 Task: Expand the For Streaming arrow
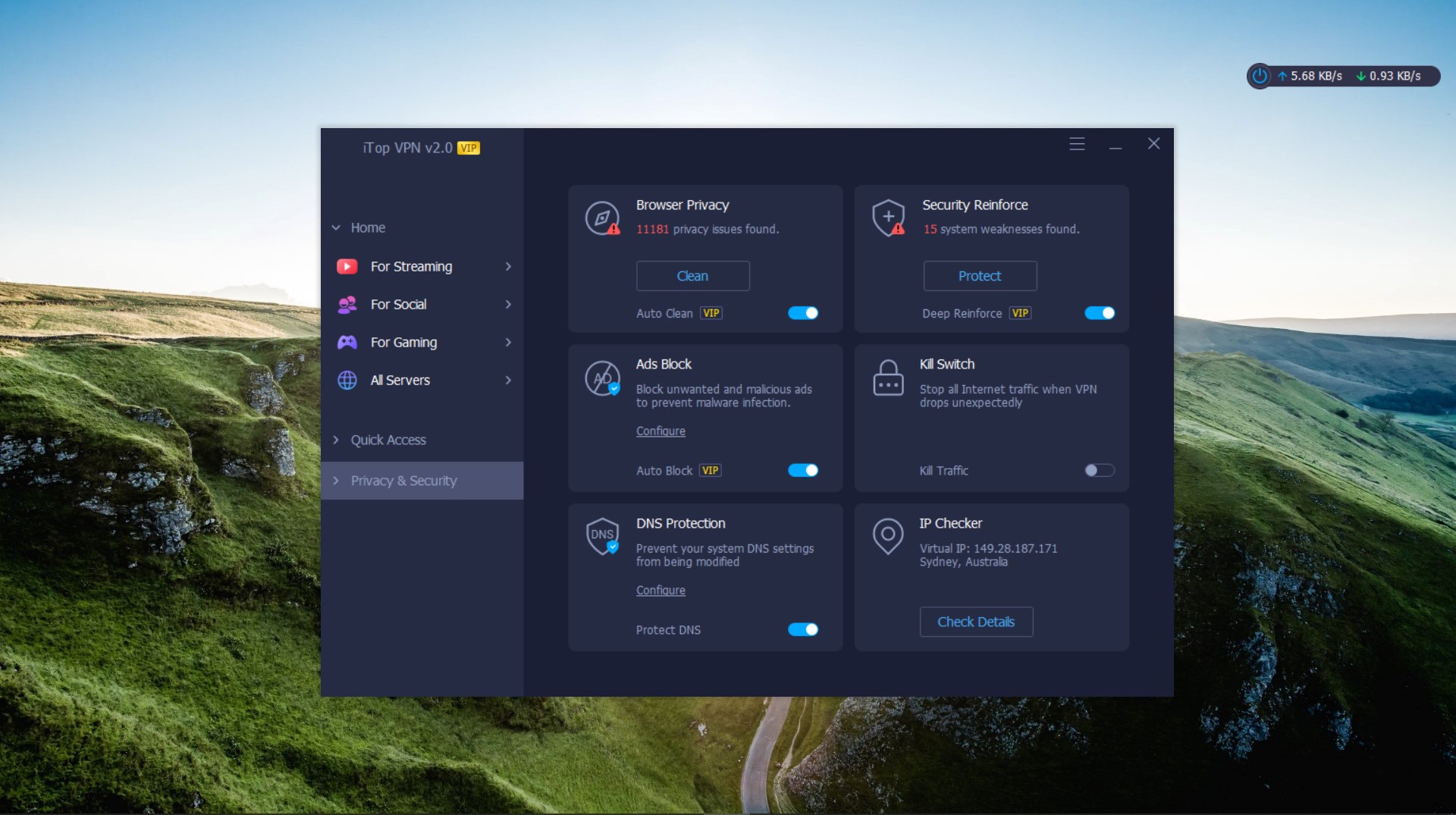[508, 266]
